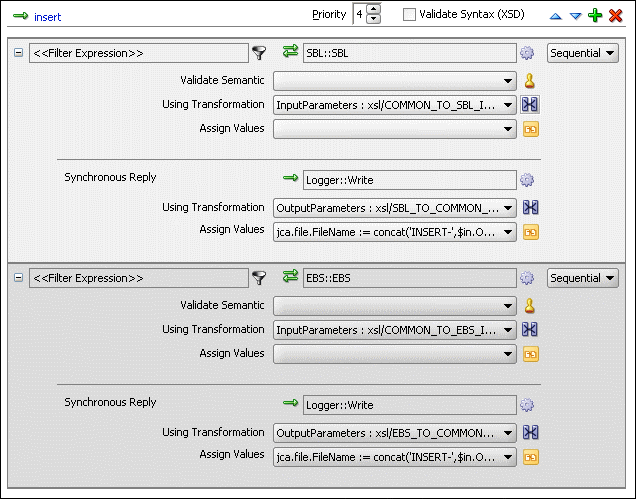Screen dimensions: 636x499
Task: Open empty Assign Values dropdown in SBL rule
Action: point(395,129)
